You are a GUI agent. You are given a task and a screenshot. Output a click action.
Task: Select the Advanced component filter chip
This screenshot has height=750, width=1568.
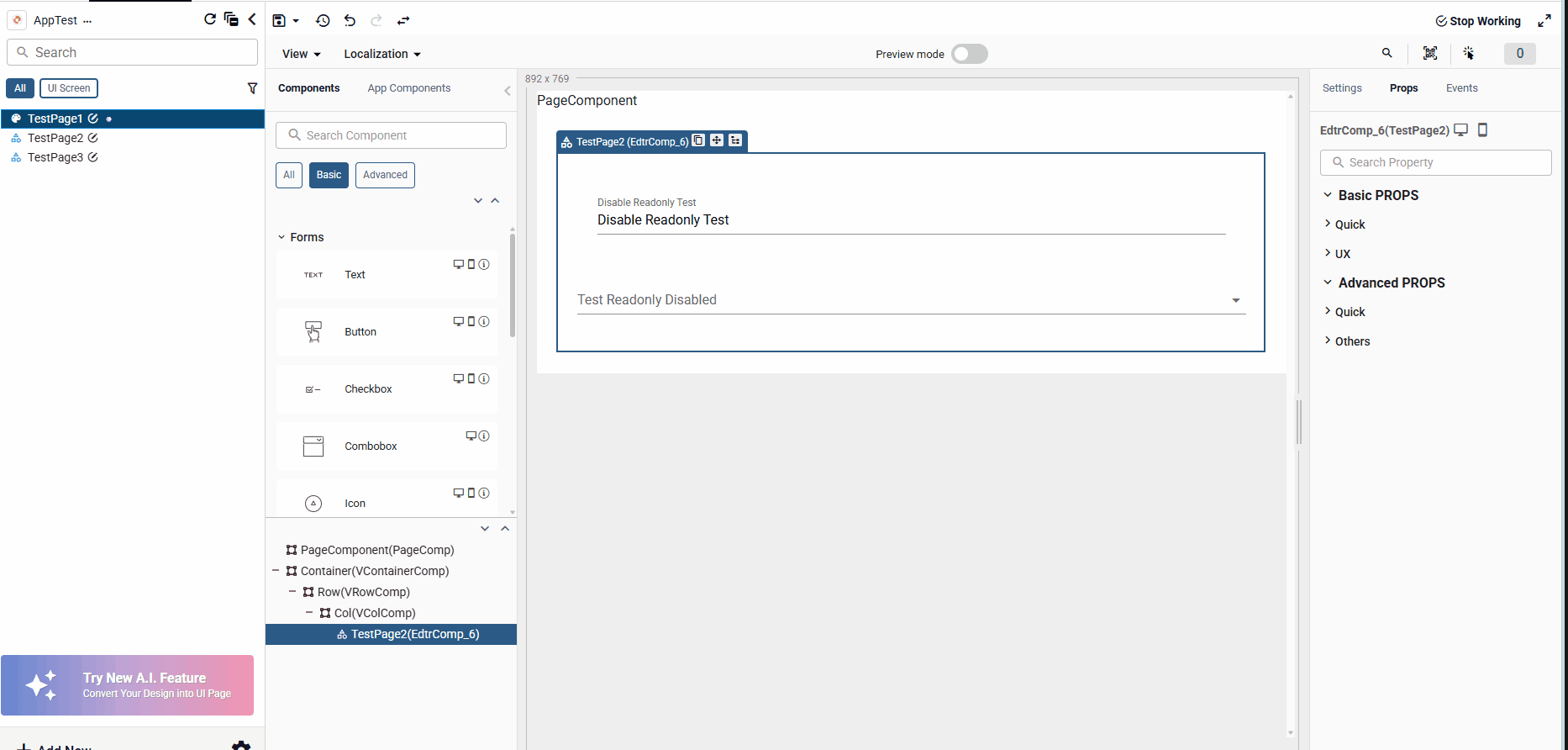(x=385, y=175)
